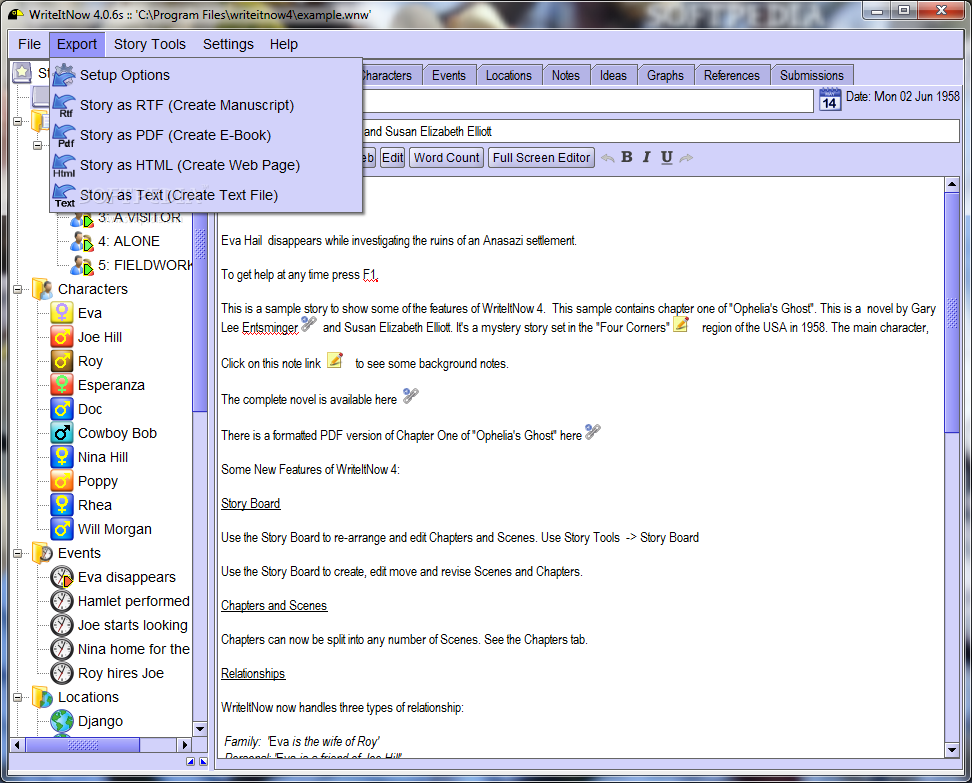Click the tree panel scrollbar down arrow

[200, 728]
